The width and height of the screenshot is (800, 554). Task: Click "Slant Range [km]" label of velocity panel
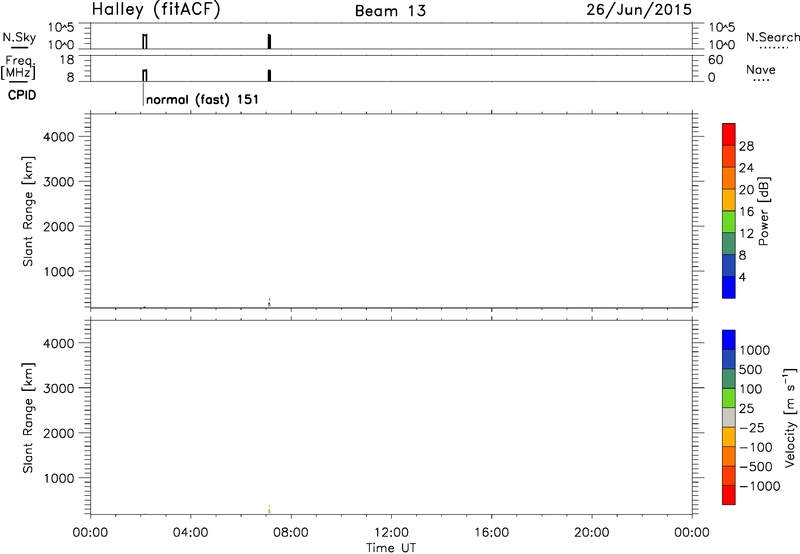pyautogui.click(x=28, y=418)
